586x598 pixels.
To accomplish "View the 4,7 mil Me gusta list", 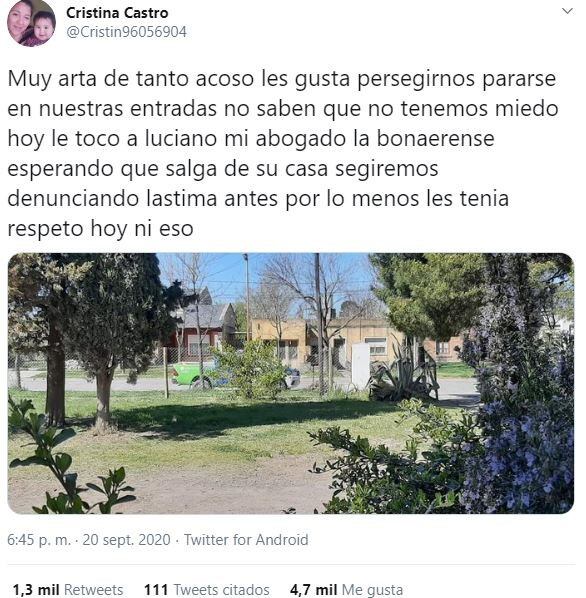I will point(346,589).
